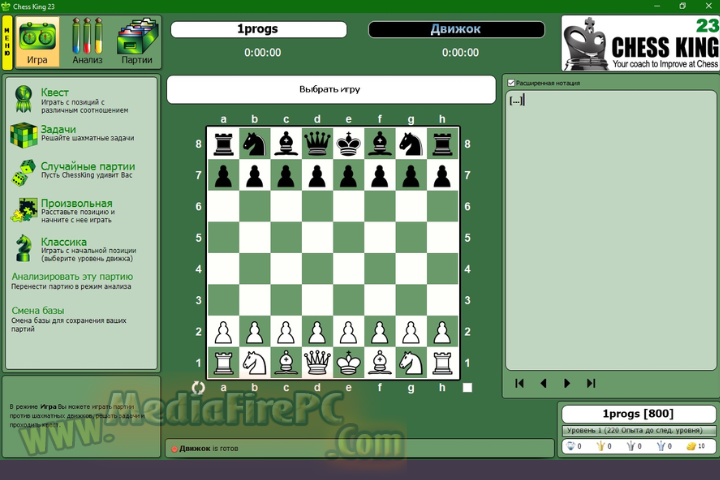Select the white rook on h1
This screenshot has height=480, width=720.
point(442,363)
